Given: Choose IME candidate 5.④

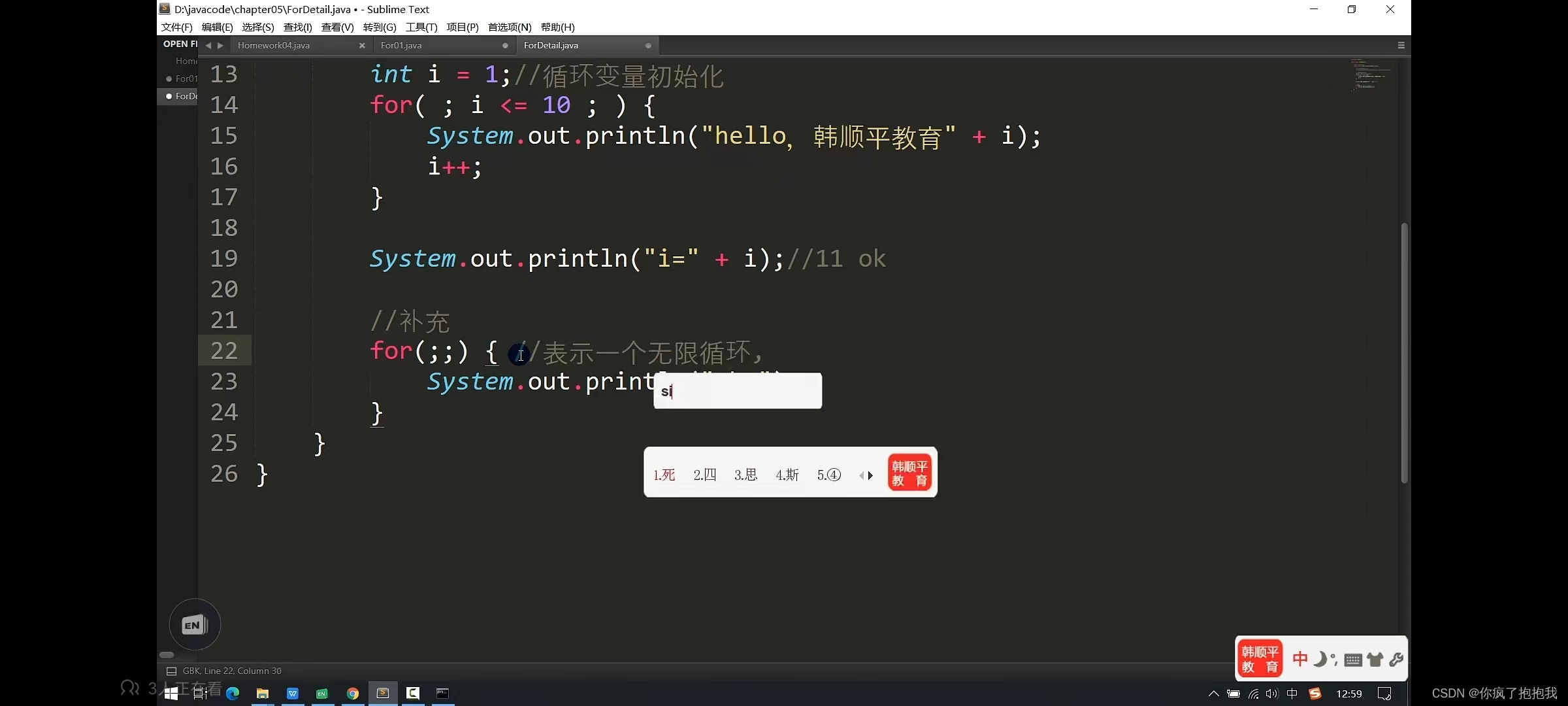Looking at the screenshot, I should [829, 475].
